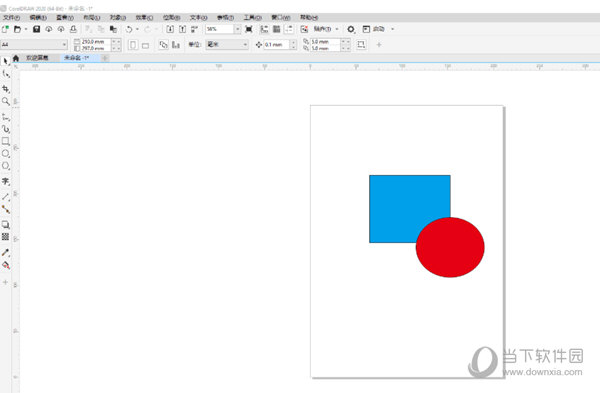The height and width of the screenshot is (393, 600).
Task: Click the Save disk icon
Action: click(36, 29)
